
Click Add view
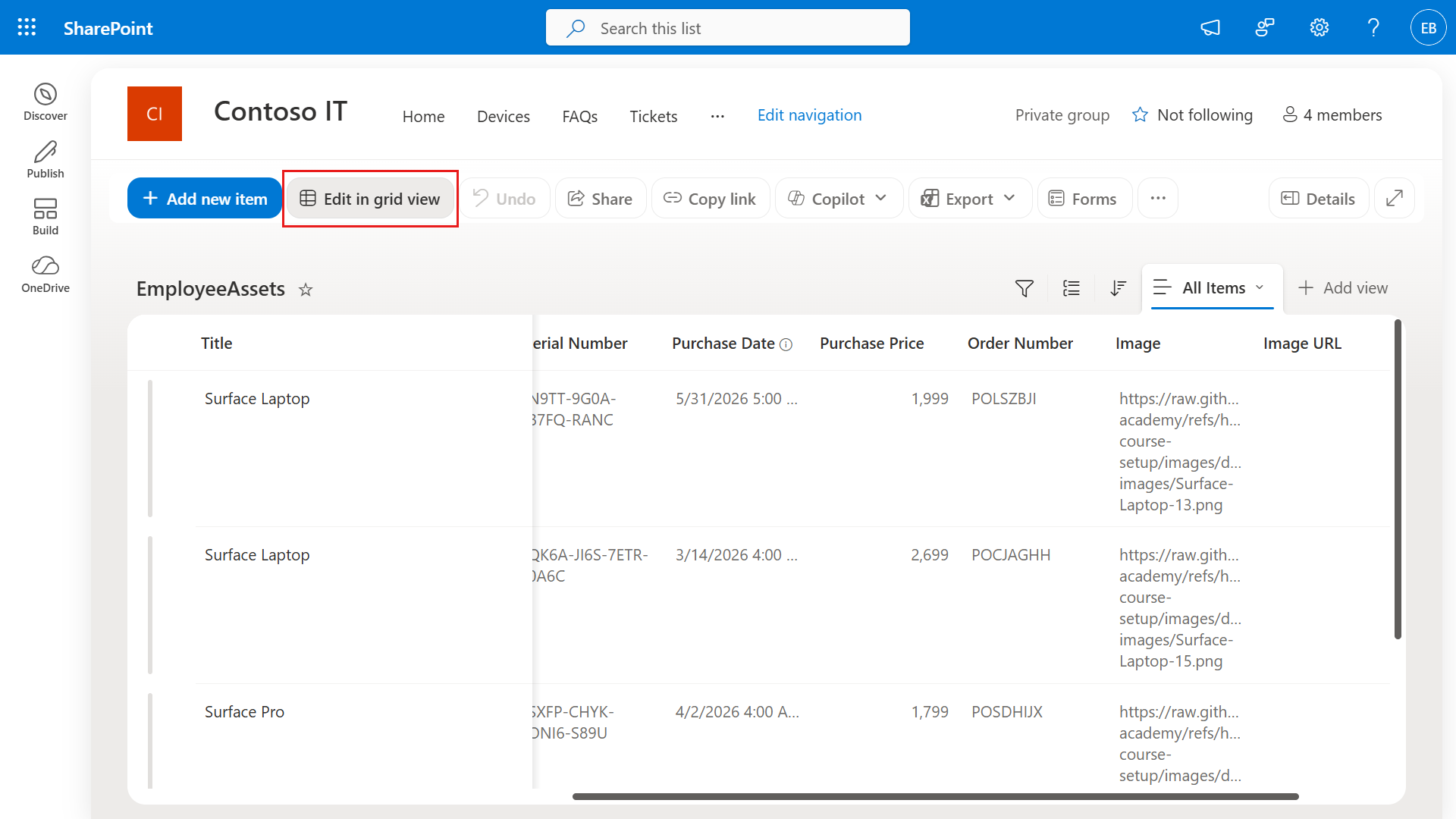(x=1343, y=288)
